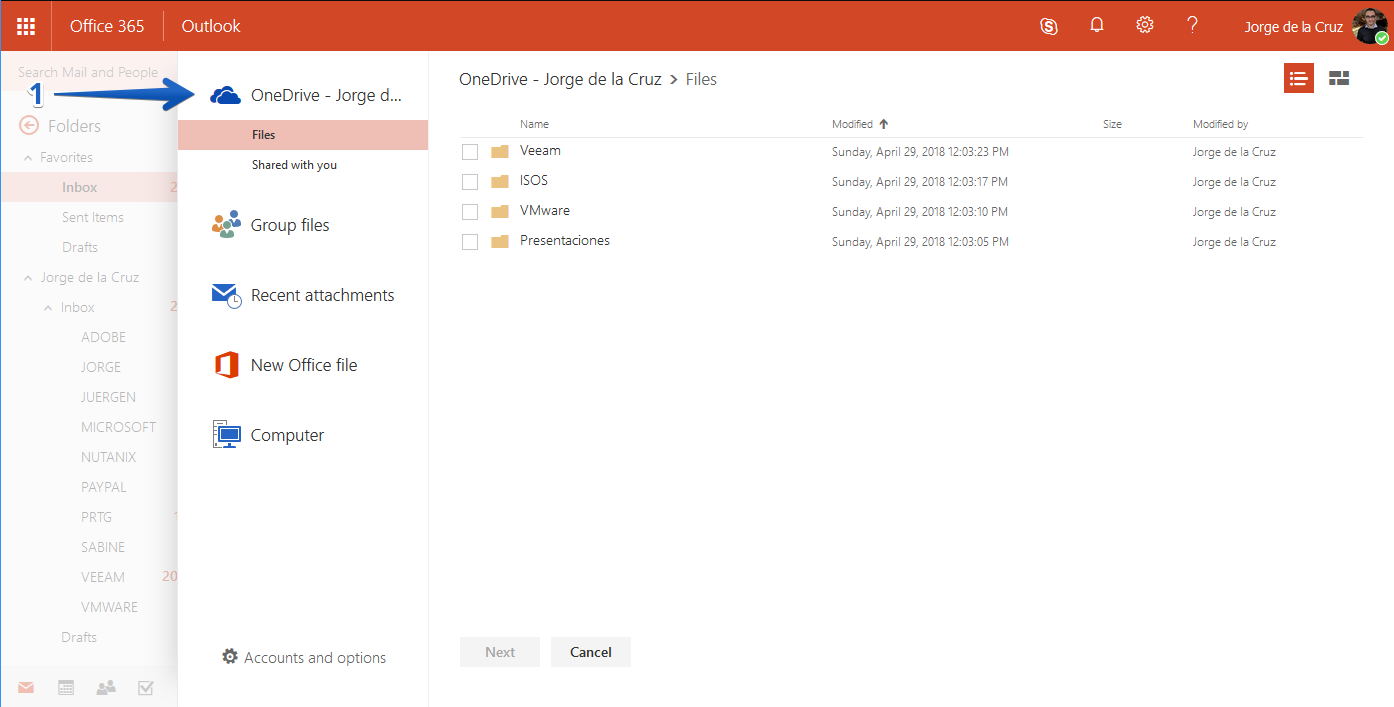Switch to tiles view layout
This screenshot has width=1394, height=707.
(1339, 78)
